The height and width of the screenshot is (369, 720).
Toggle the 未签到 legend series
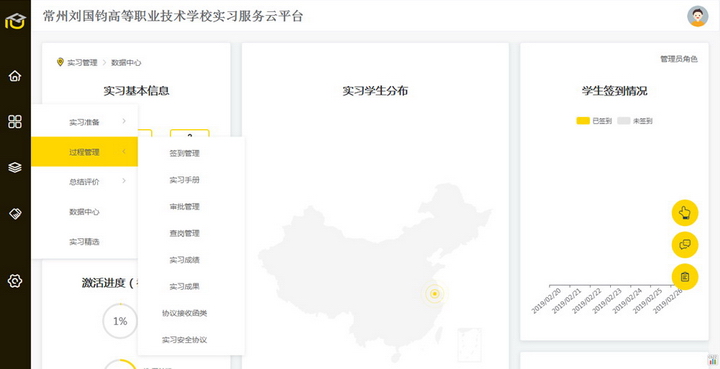[x=635, y=121]
